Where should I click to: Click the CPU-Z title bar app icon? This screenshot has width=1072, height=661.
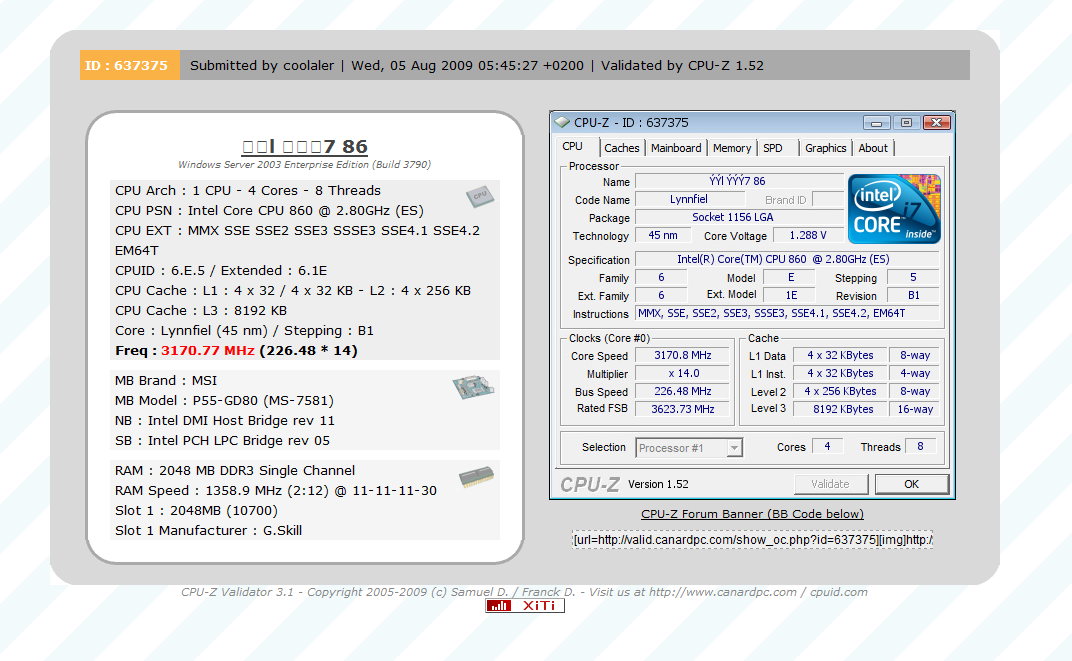tap(562, 122)
